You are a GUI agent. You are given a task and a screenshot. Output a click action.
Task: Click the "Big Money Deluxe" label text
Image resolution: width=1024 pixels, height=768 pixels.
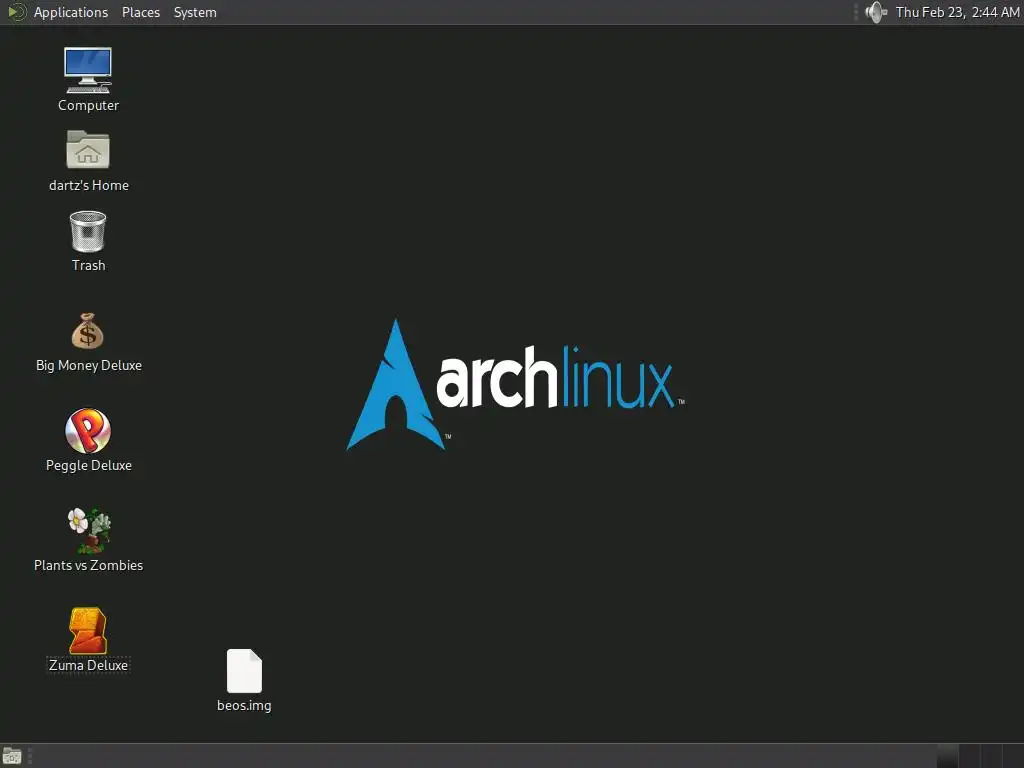click(x=89, y=366)
